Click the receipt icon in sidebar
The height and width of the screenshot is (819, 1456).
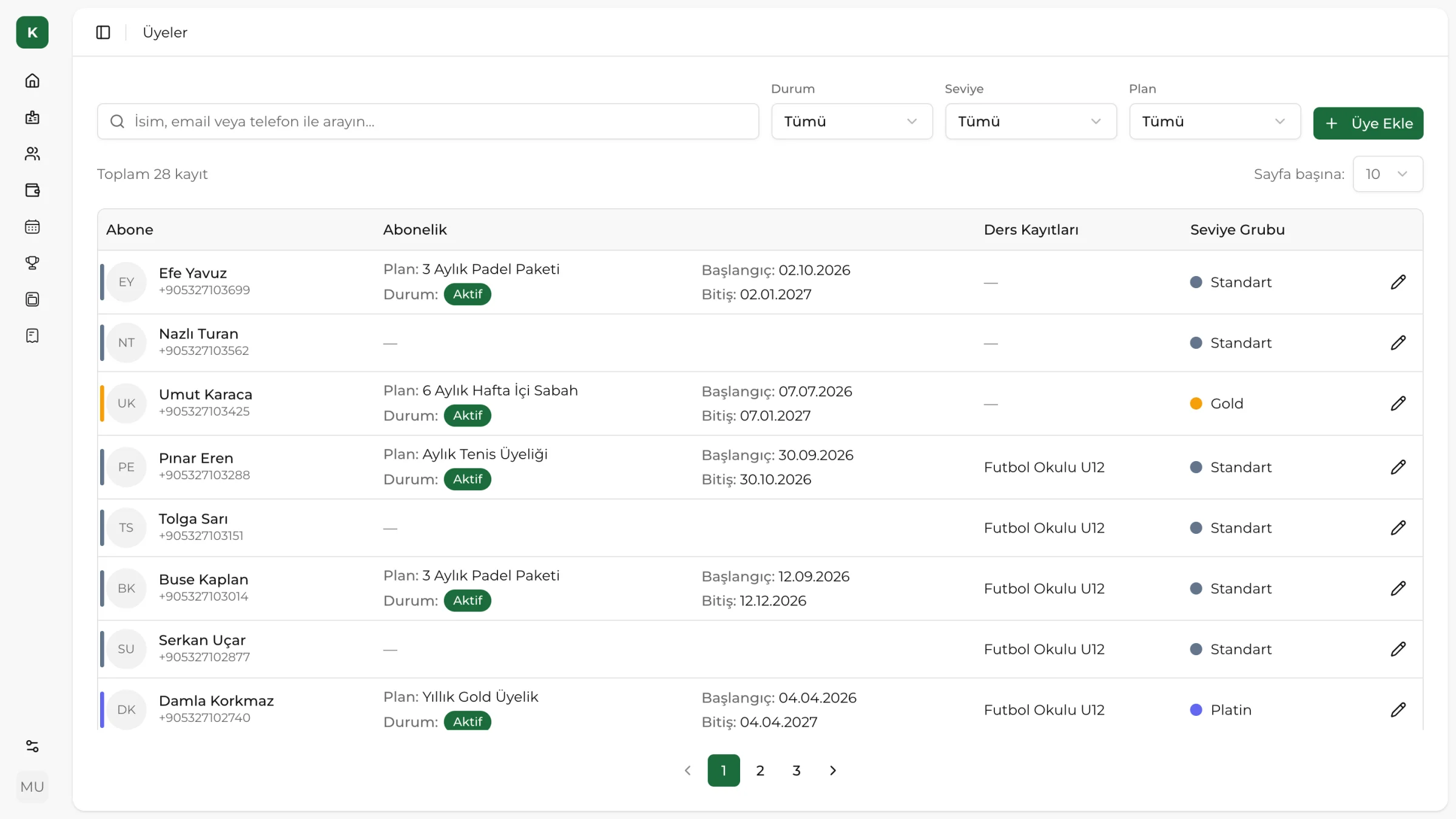[x=32, y=335]
